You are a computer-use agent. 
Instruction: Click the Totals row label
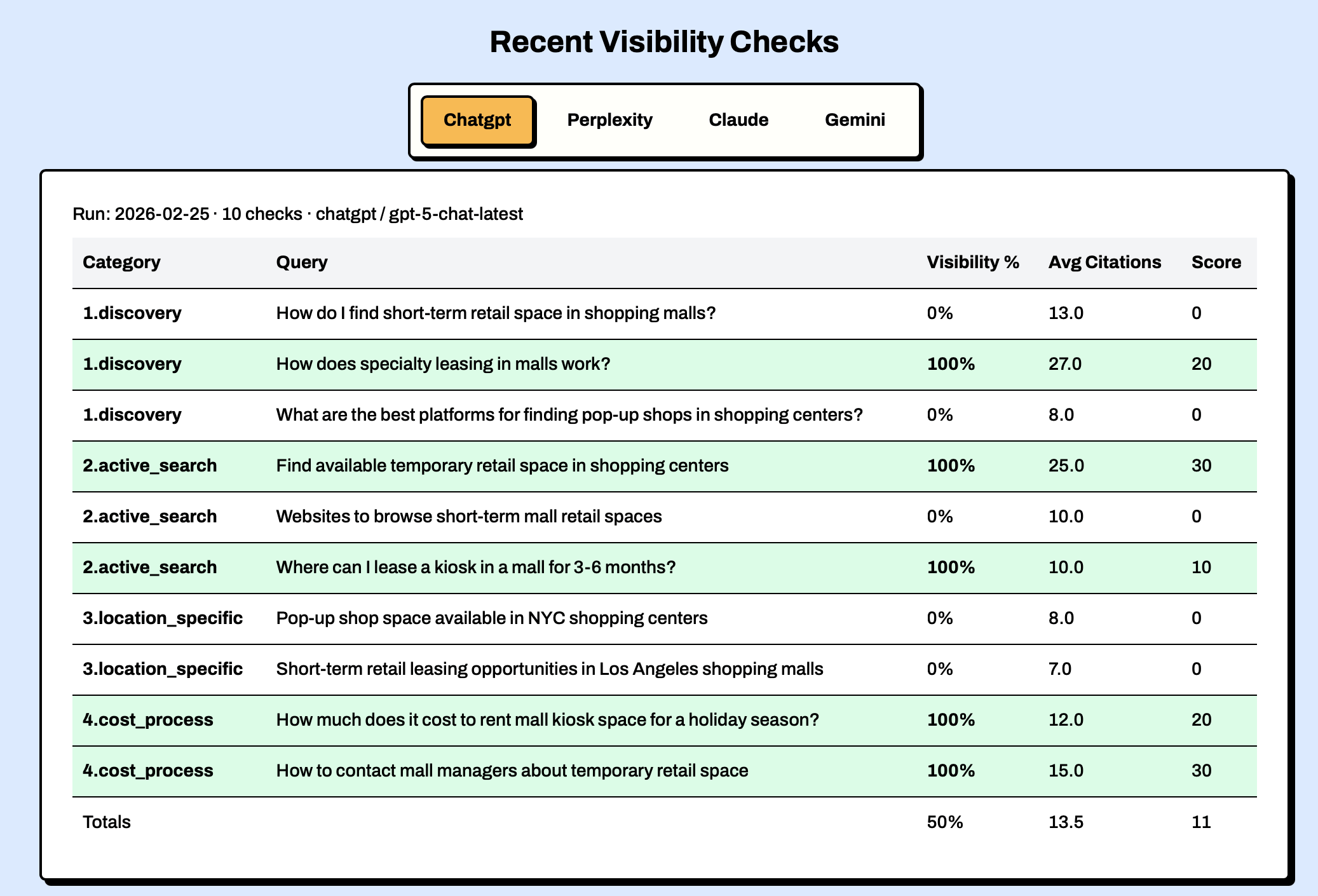107,822
